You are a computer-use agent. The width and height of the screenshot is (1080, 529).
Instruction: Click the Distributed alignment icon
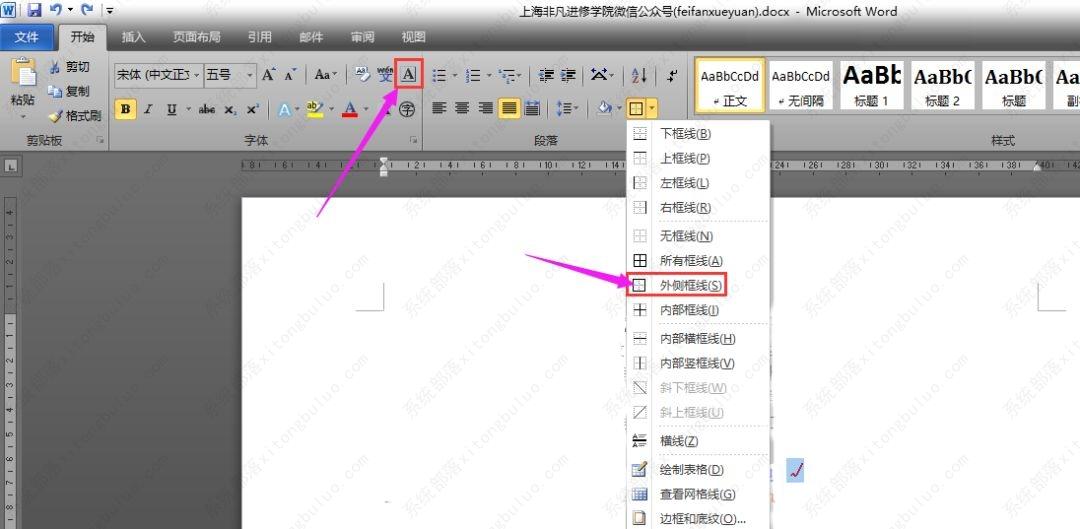tap(532, 108)
